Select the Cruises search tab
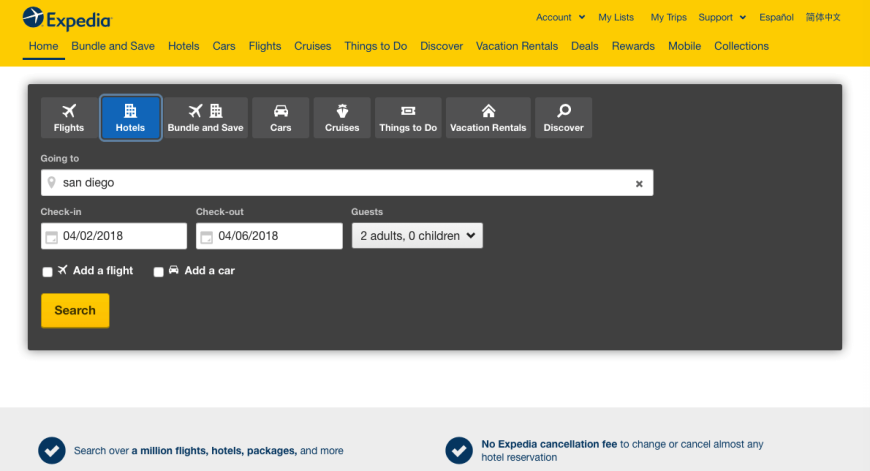The width and height of the screenshot is (870, 471). (x=342, y=118)
